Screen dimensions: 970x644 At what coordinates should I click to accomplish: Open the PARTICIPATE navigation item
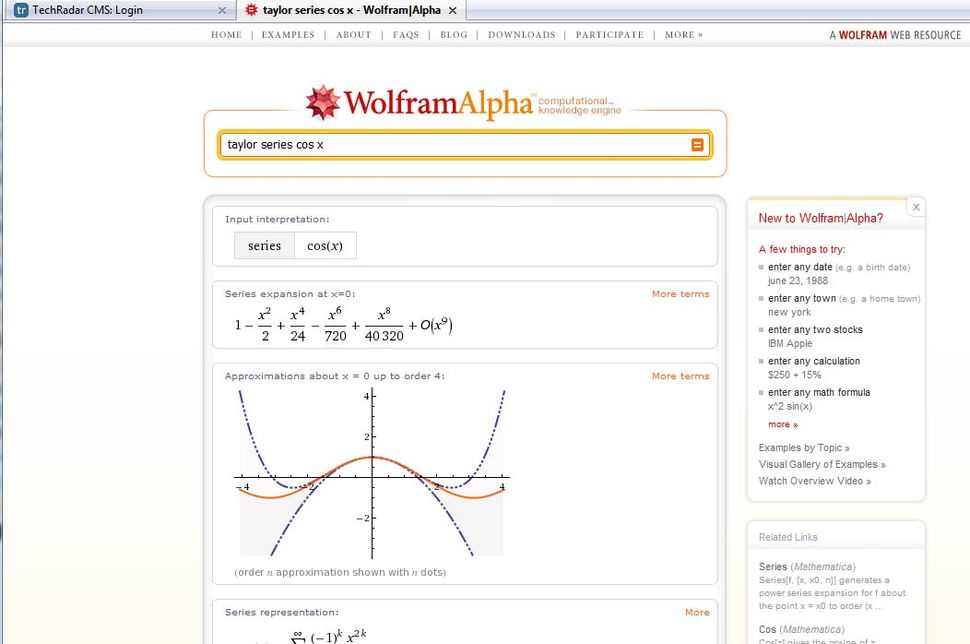coord(609,34)
